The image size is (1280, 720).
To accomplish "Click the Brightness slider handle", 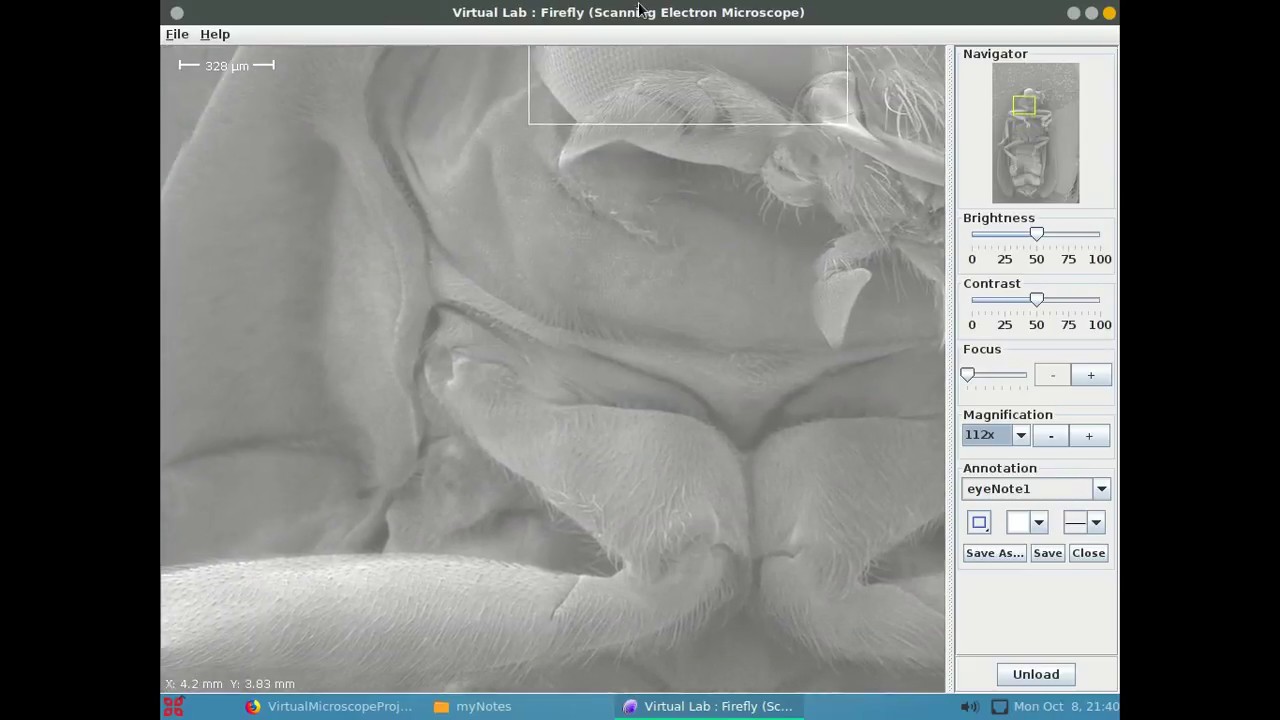I will [x=1037, y=234].
